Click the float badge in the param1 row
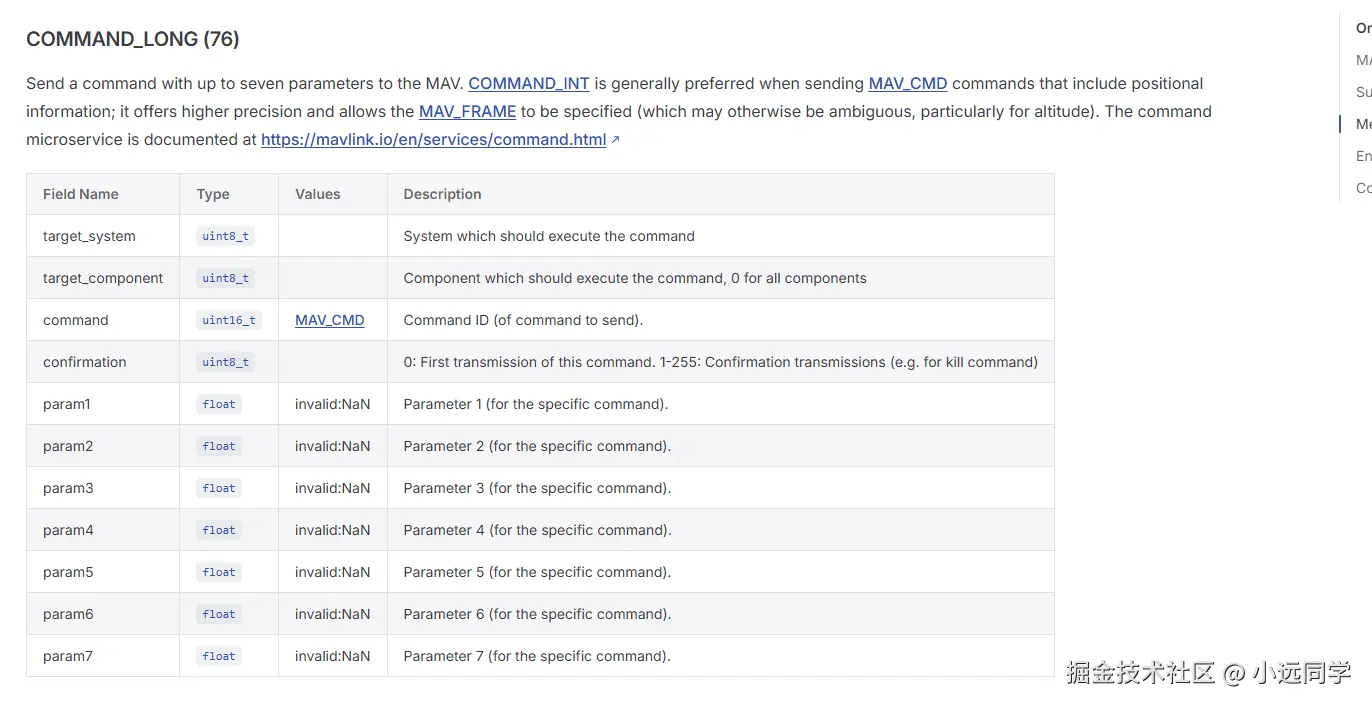This screenshot has height=707, width=1372. [219, 405]
